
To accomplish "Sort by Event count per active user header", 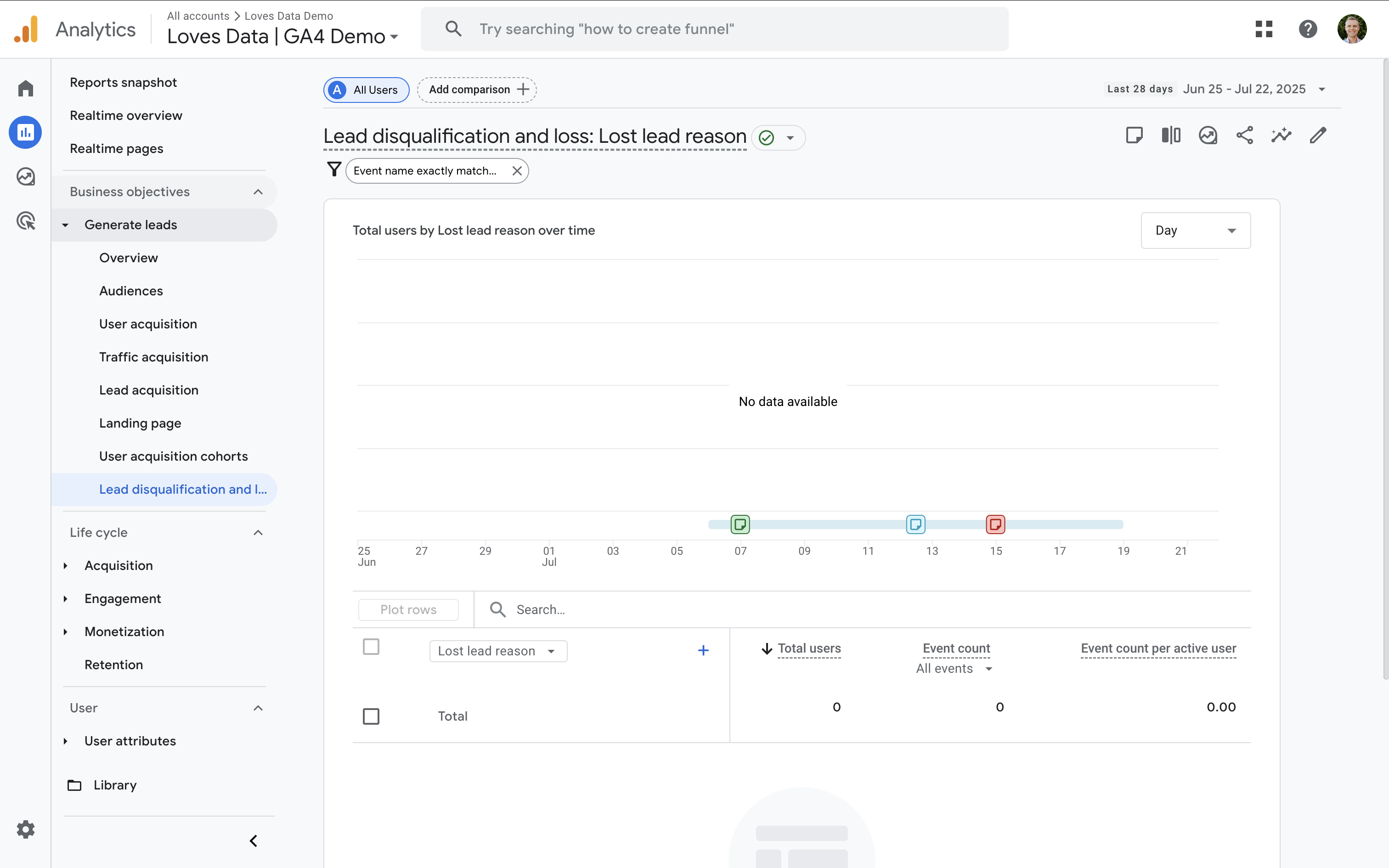I will click(1158, 648).
